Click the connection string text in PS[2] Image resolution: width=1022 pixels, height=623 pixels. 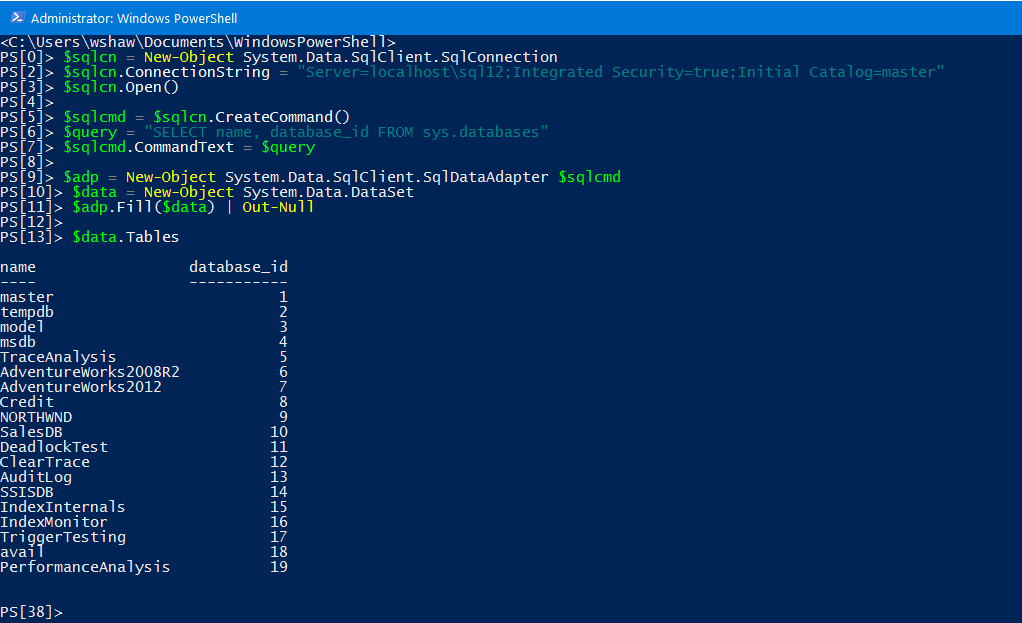click(x=620, y=72)
